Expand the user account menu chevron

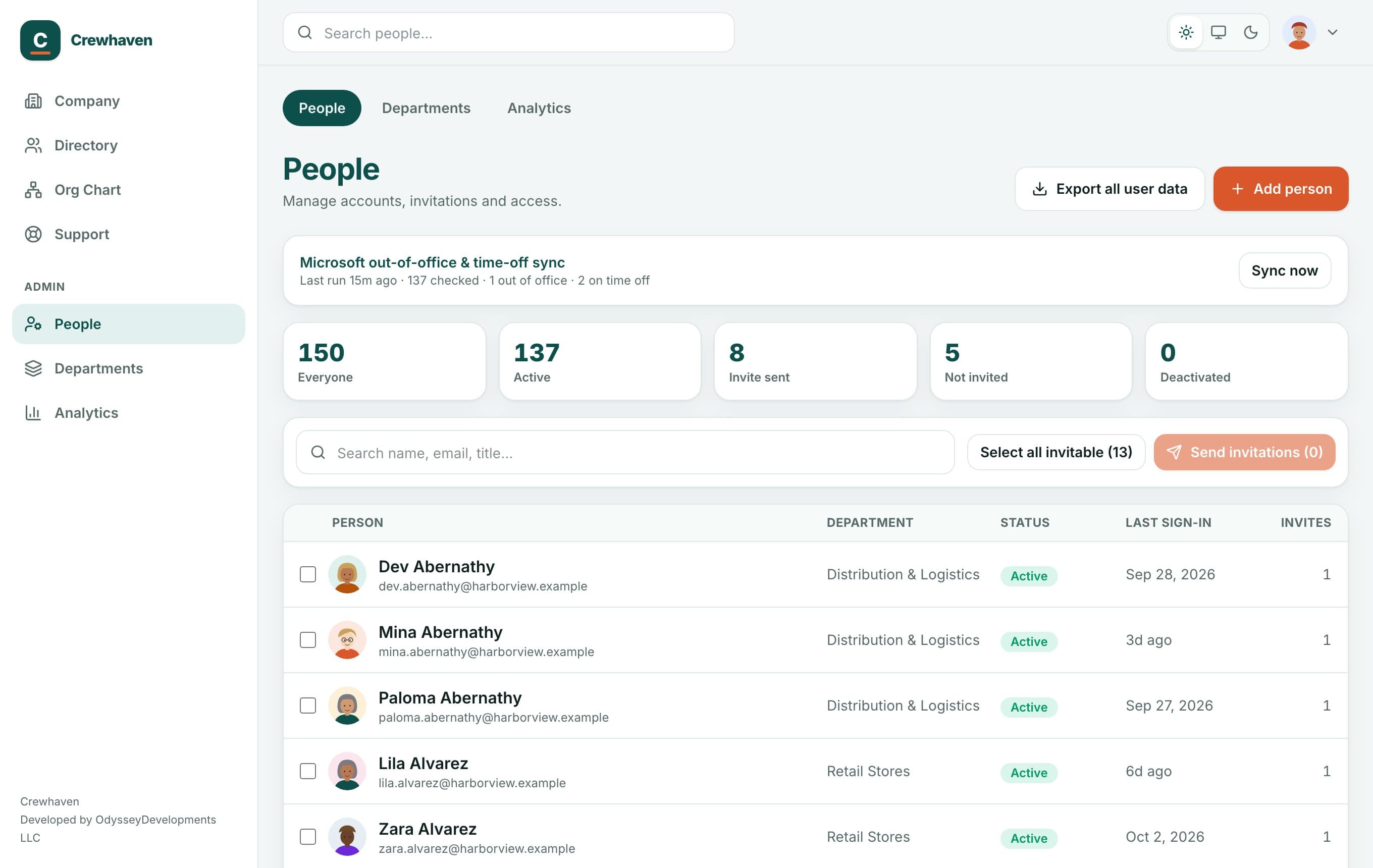pyautogui.click(x=1333, y=32)
